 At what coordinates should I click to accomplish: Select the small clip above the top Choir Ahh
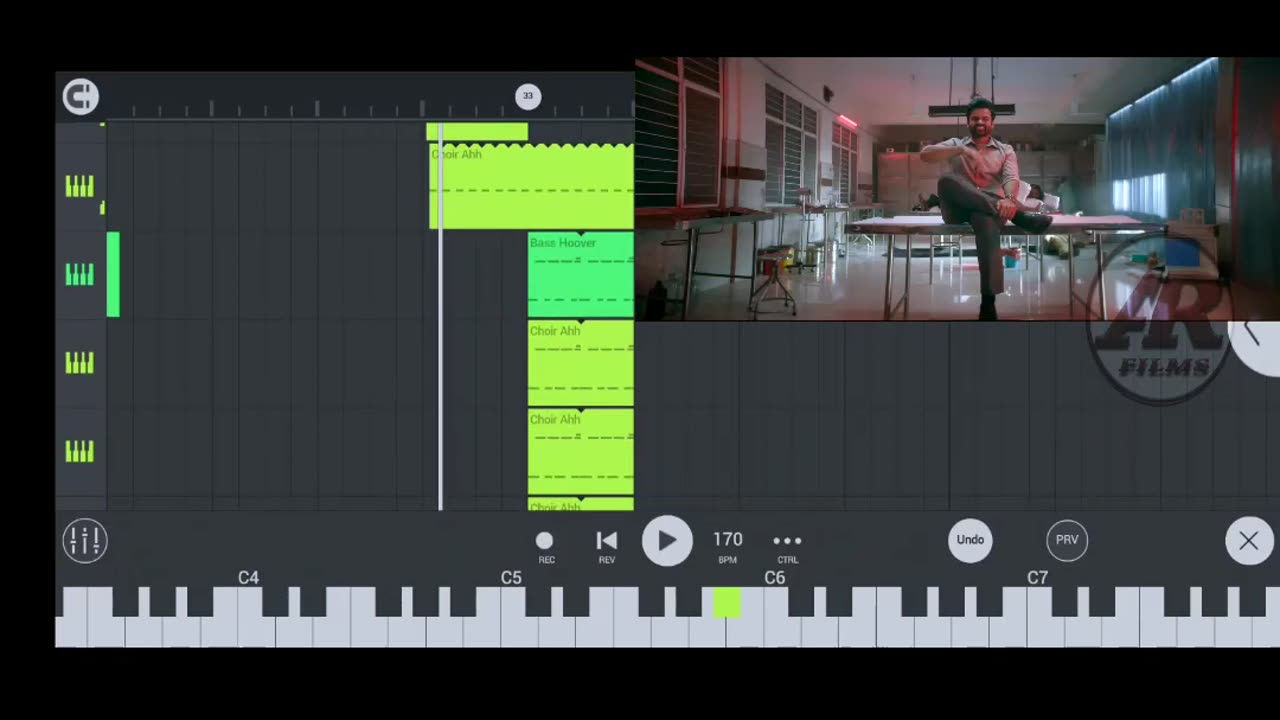pos(477,132)
